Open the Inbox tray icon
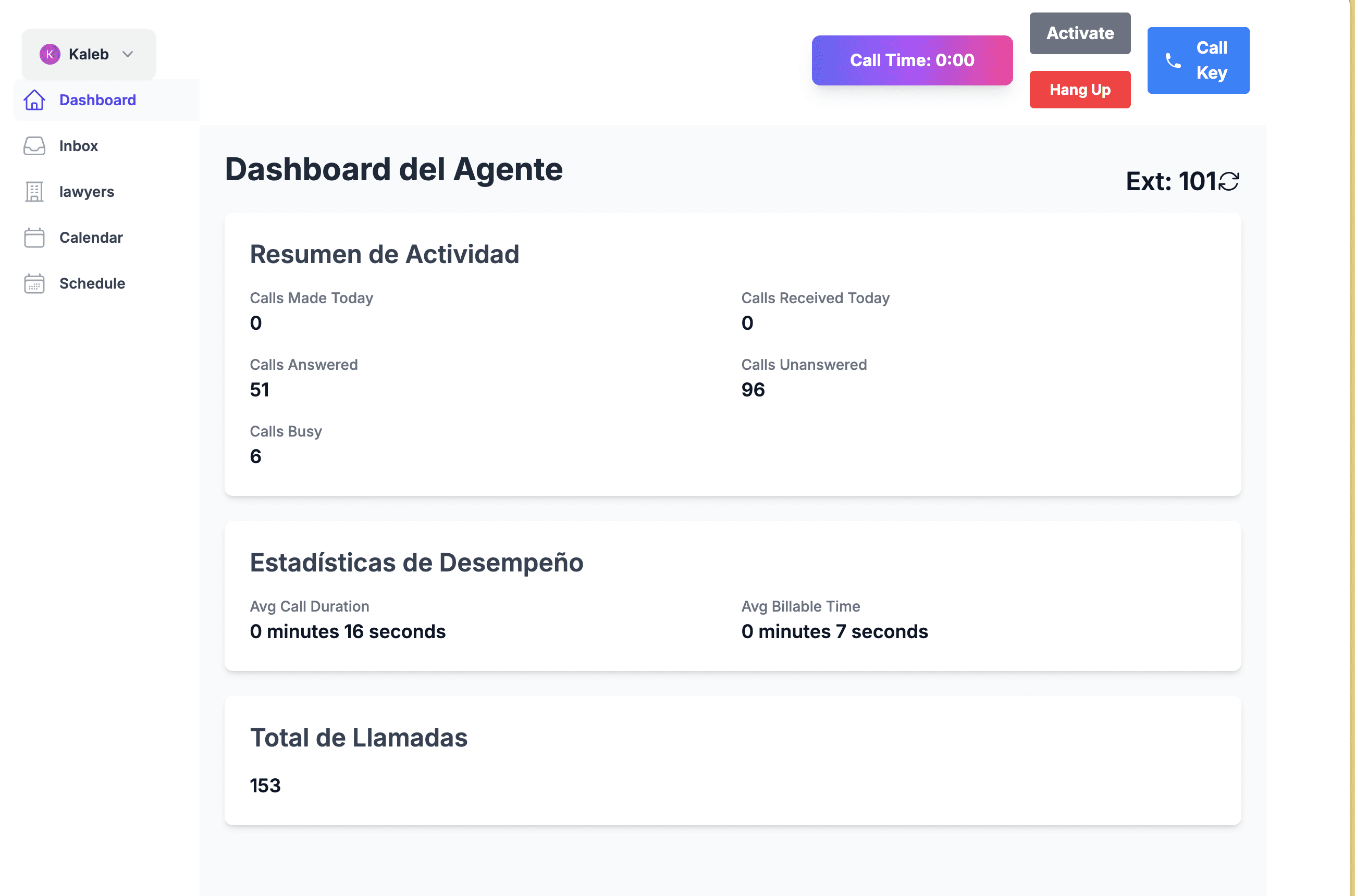 pos(34,146)
